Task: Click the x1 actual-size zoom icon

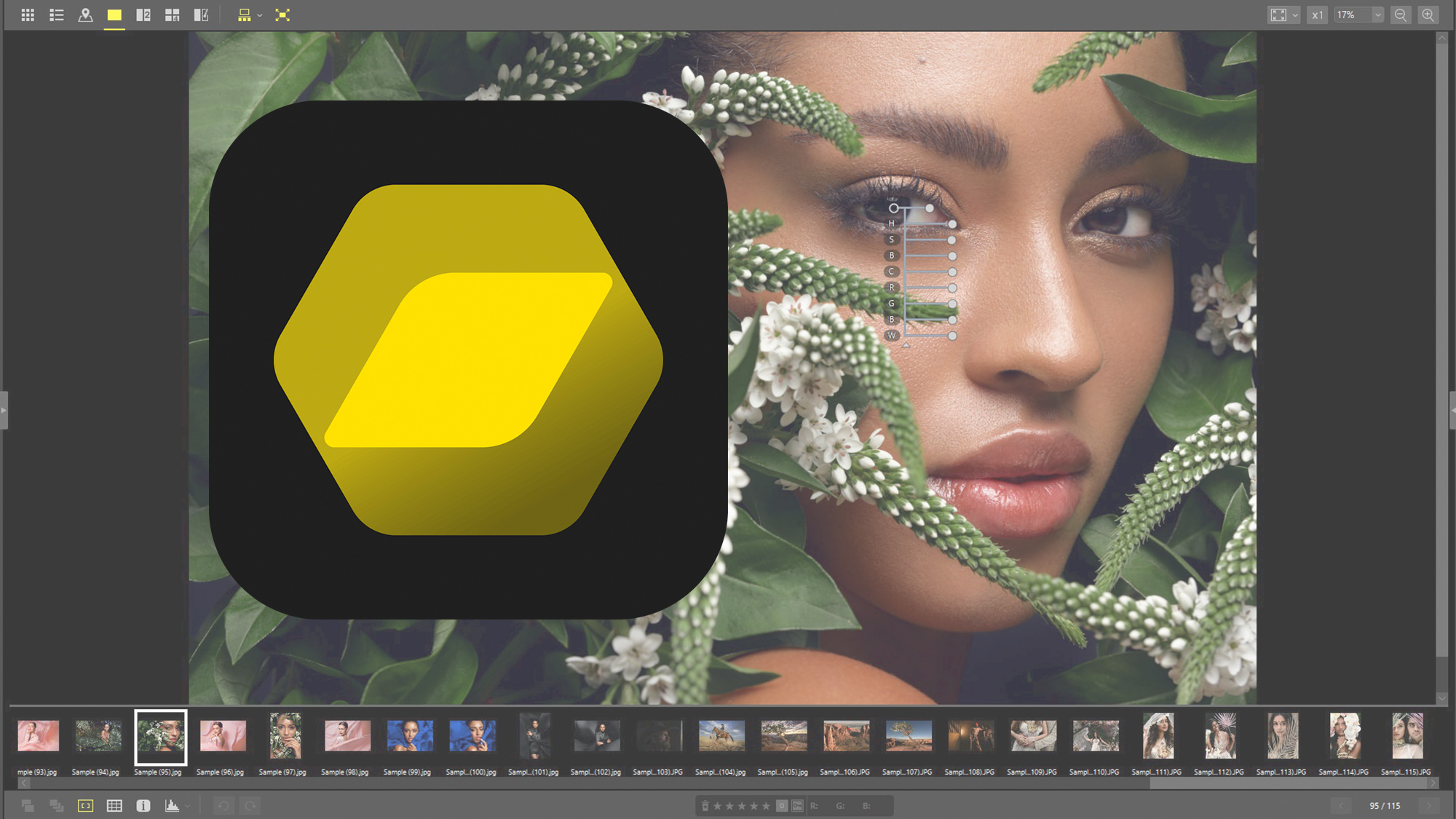Action: pos(1316,15)
